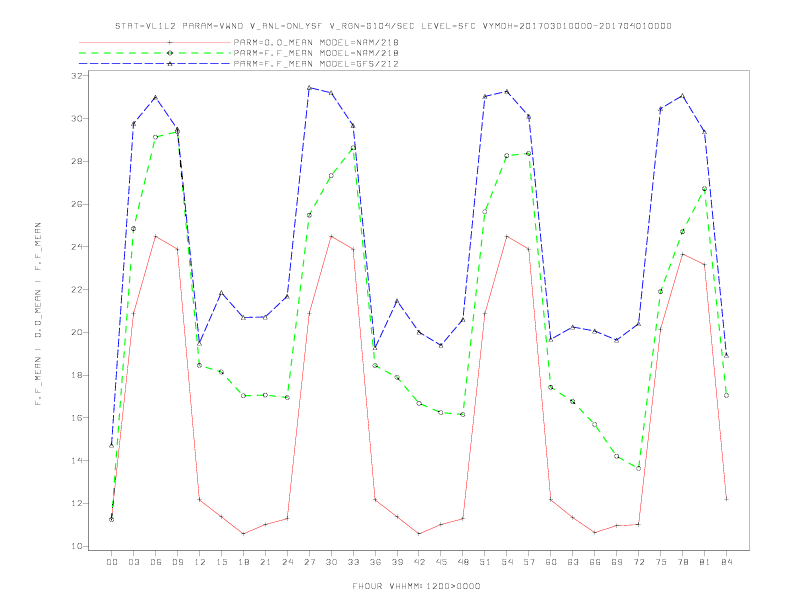
Task: Click x-axis tick label 54
Action: click(507, 562)
